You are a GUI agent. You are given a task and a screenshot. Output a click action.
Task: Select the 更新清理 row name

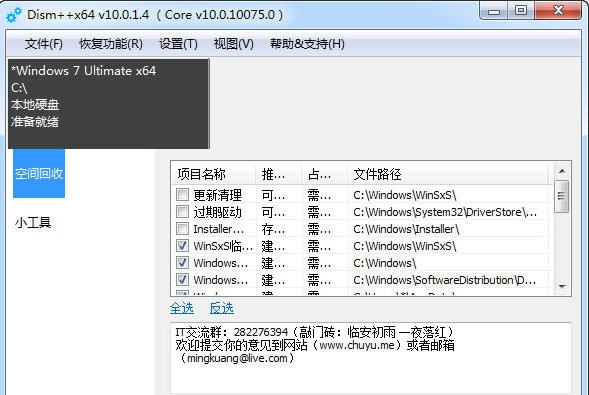tap(217, 195)
